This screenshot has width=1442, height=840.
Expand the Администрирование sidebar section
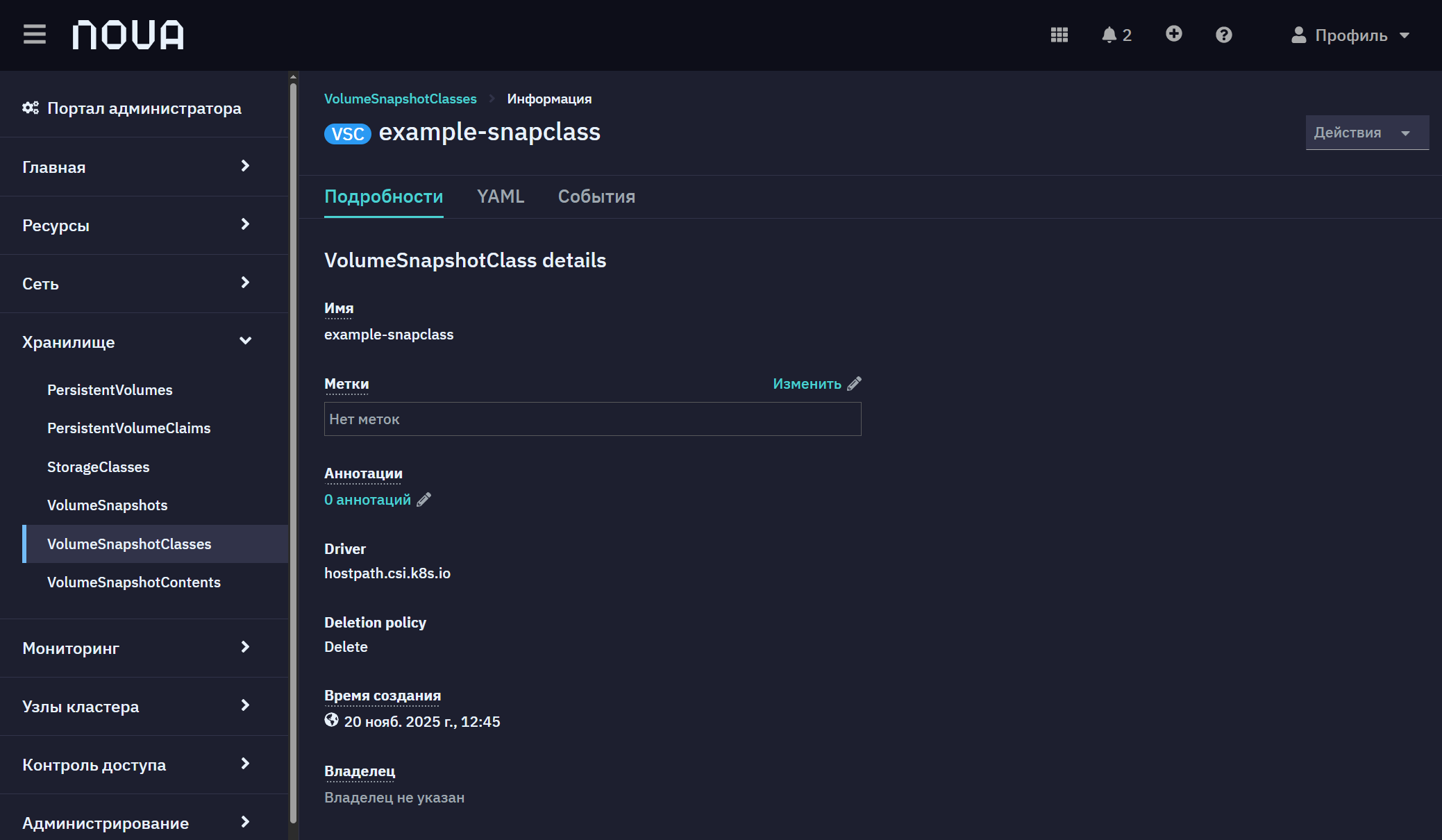click(144, 823)
